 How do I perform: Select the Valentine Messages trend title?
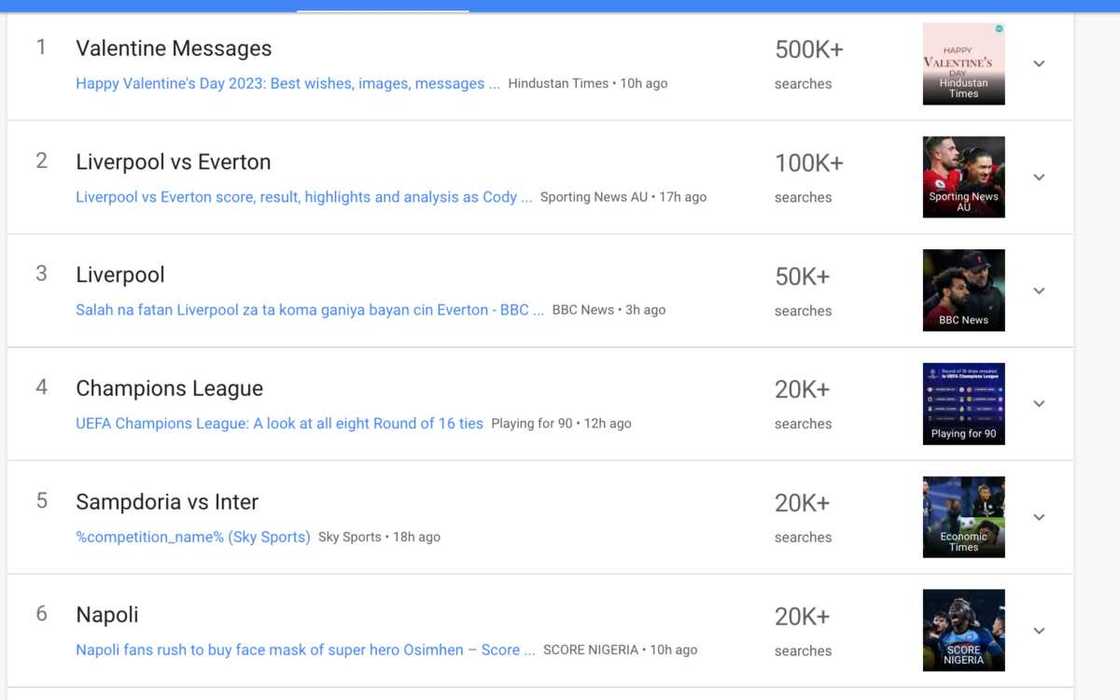coord(174,48)
